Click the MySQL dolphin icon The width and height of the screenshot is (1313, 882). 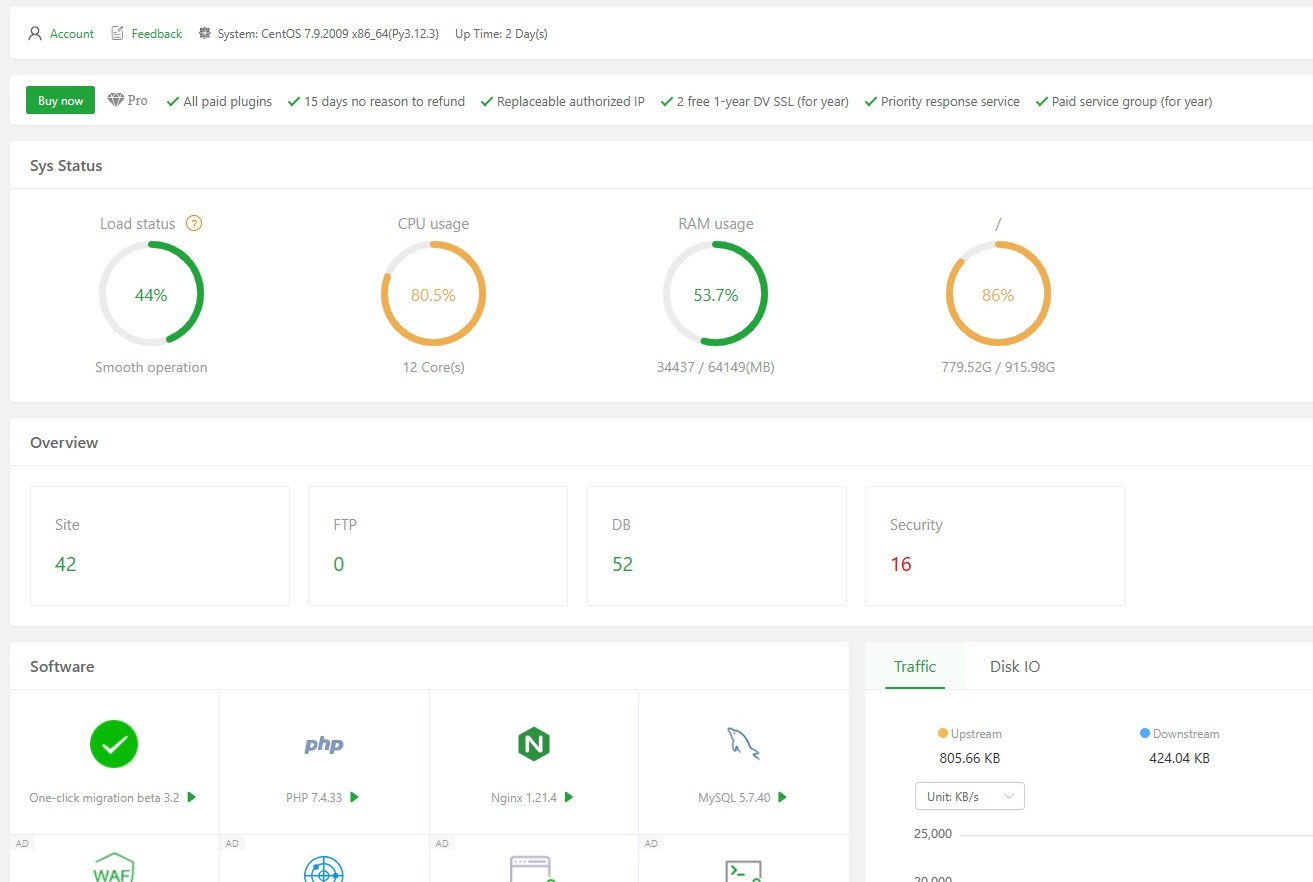[x=742, y=744]
